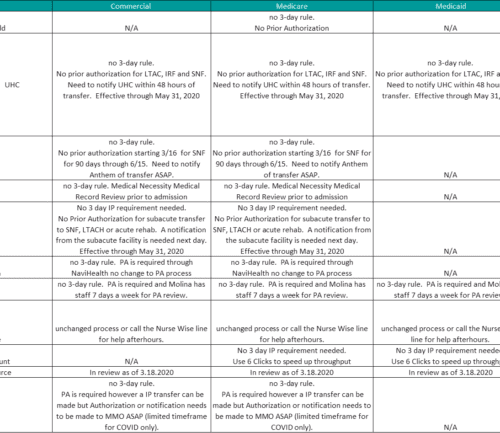Click Medicare cell mentioning Nurse Wise line
Screen dimensions: 500x433
coord(292,322)
